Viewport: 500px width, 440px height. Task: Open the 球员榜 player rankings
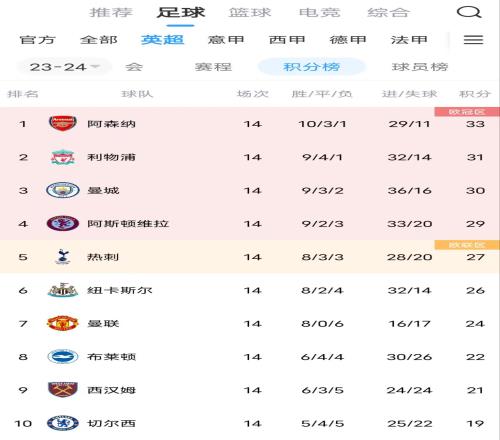[x=420, y=67]
